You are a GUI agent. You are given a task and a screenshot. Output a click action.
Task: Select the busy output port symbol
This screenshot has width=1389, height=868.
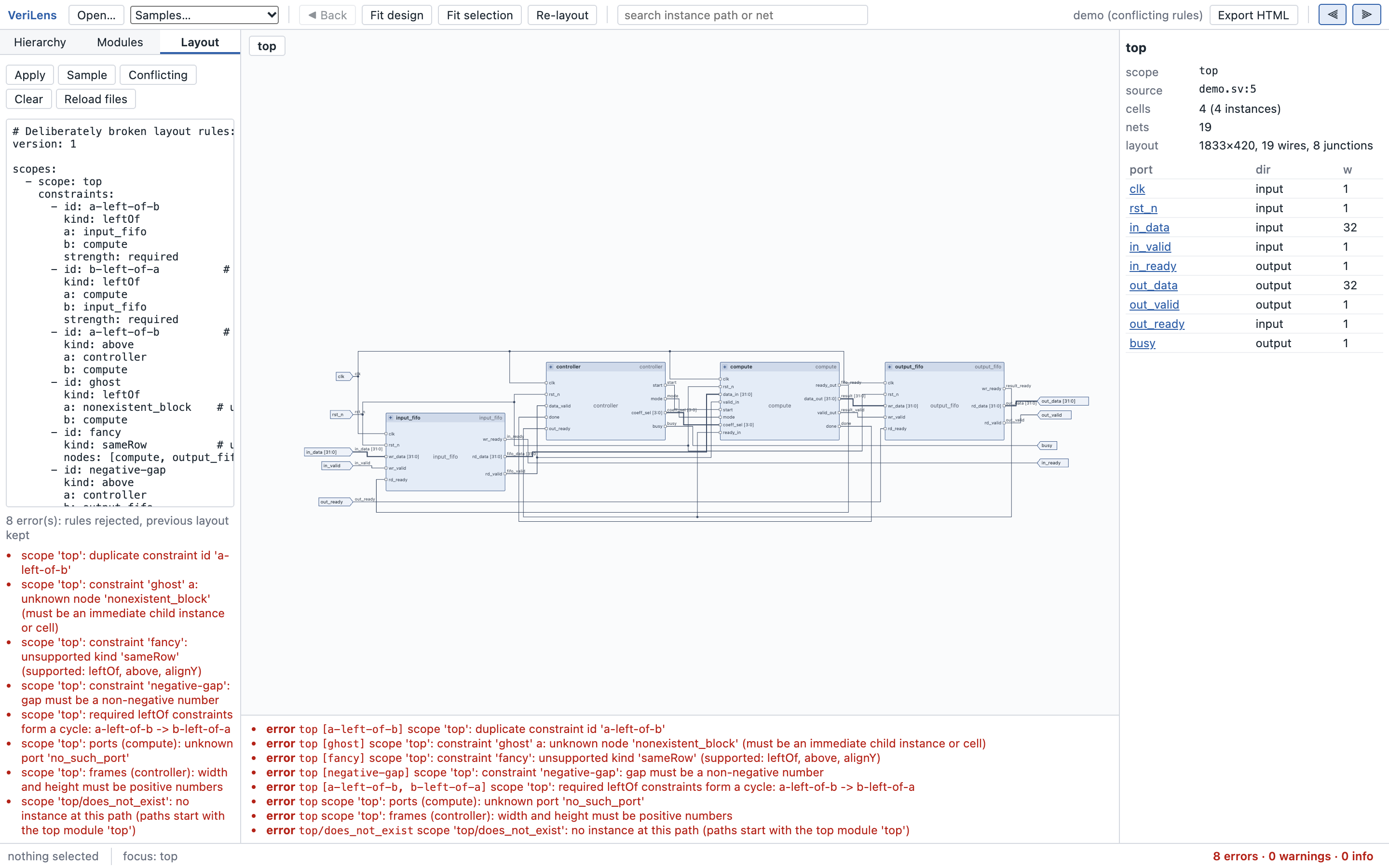pyautogui.click(x=1048, y=446)
